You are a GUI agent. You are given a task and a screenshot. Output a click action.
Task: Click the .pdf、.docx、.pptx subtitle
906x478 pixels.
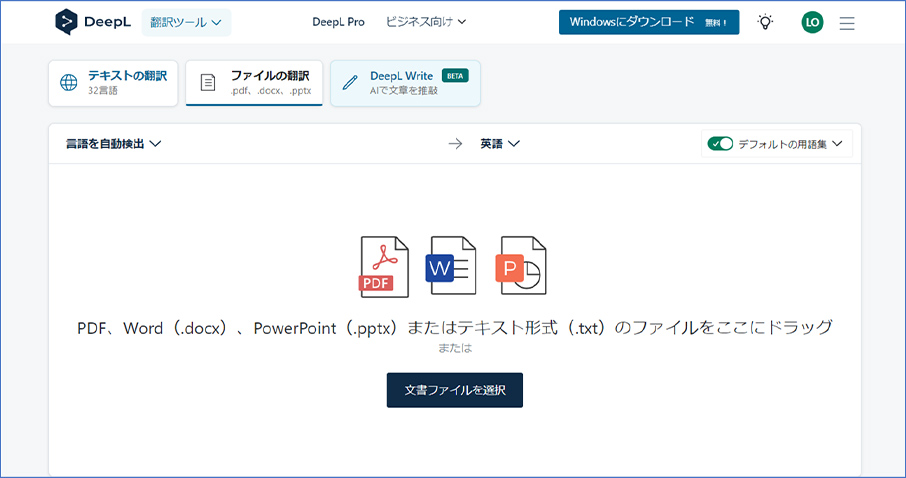click(270, 91)
